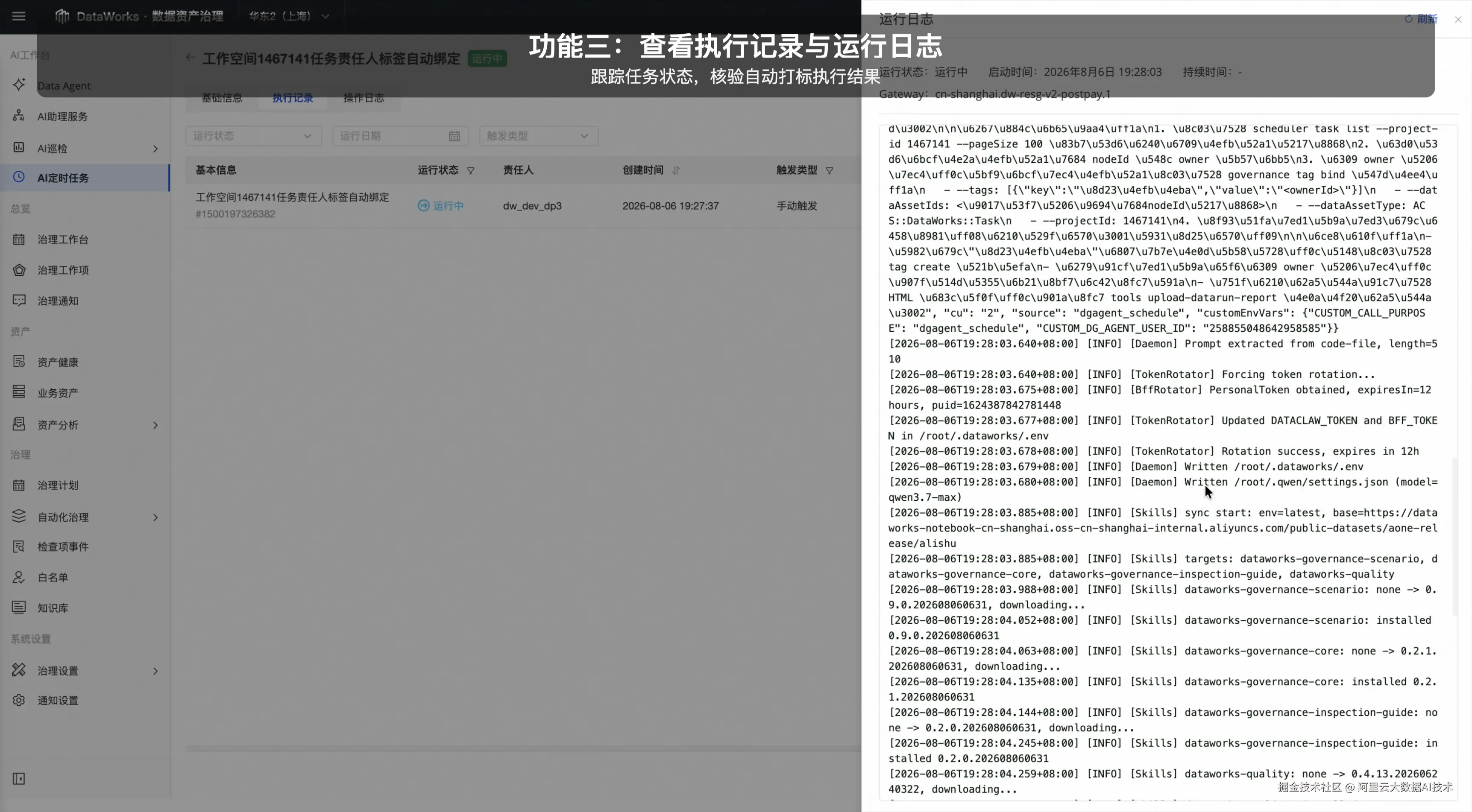Open the 触发类型 filter dropdown

point(538,136)
